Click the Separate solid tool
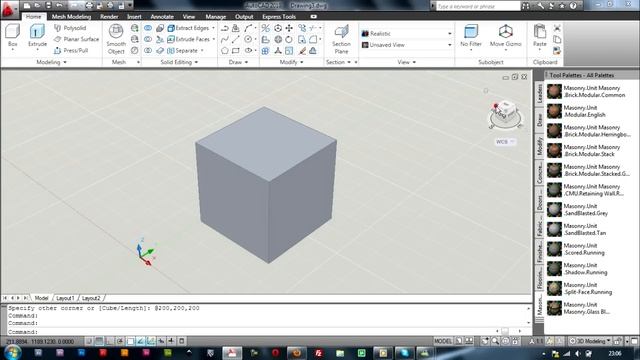640x360 pixels. (182, 51)
